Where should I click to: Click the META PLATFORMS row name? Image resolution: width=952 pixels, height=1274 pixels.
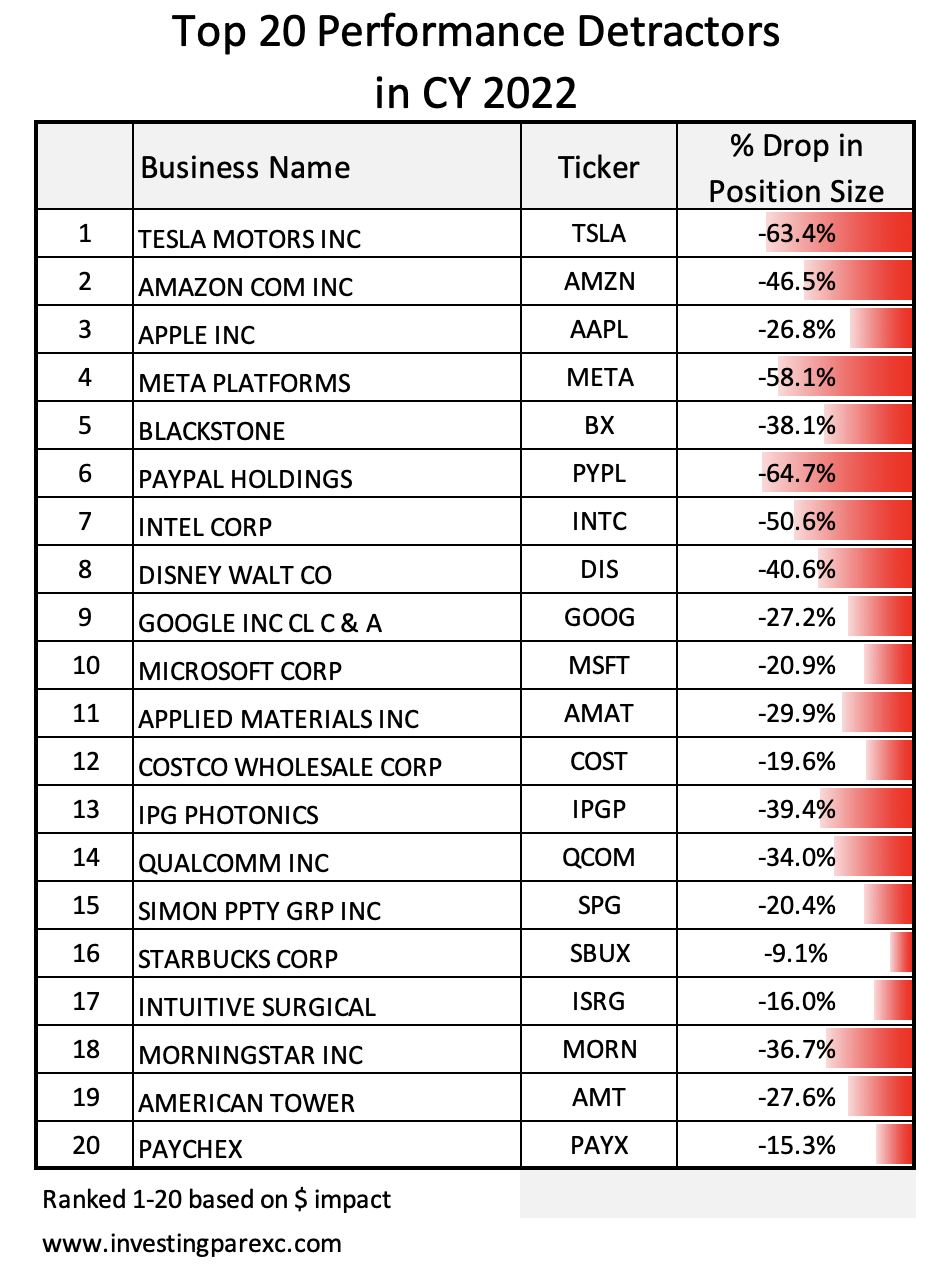(244, 384)
